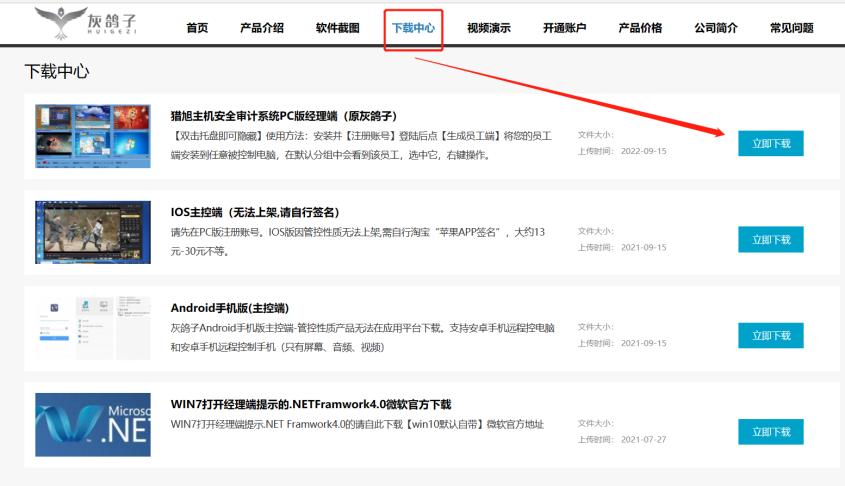Image resolution: width=845 pixels, height=486 pixels.
Task: Select the 下载中心 navigation tab
Action: 413,28
